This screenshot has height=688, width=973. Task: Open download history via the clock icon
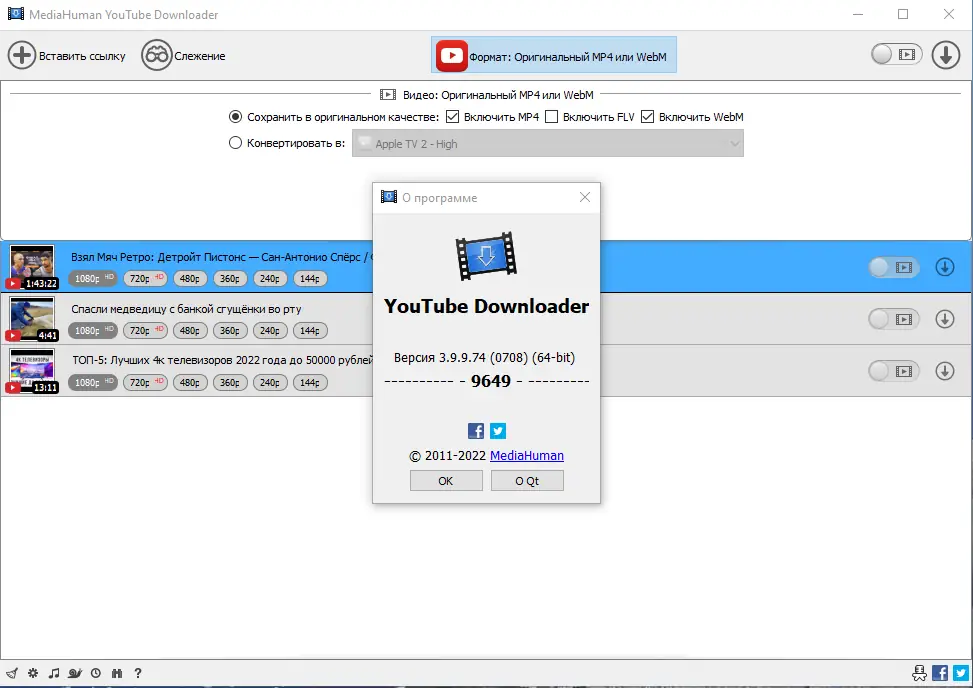pyautogui.click(x=95, y=673)
